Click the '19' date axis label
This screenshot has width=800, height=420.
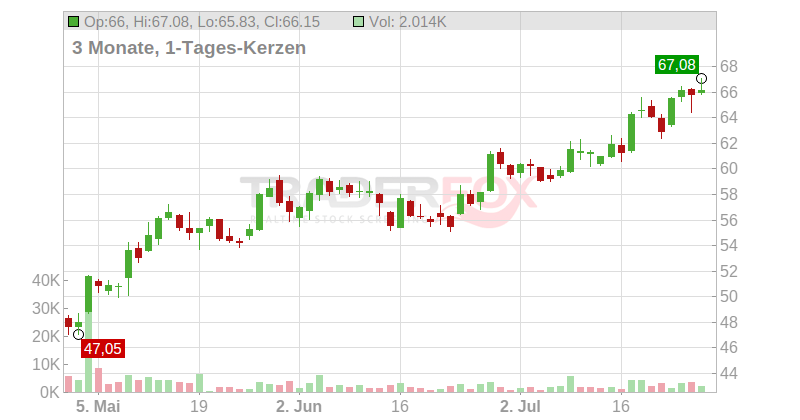coord(199,407)
